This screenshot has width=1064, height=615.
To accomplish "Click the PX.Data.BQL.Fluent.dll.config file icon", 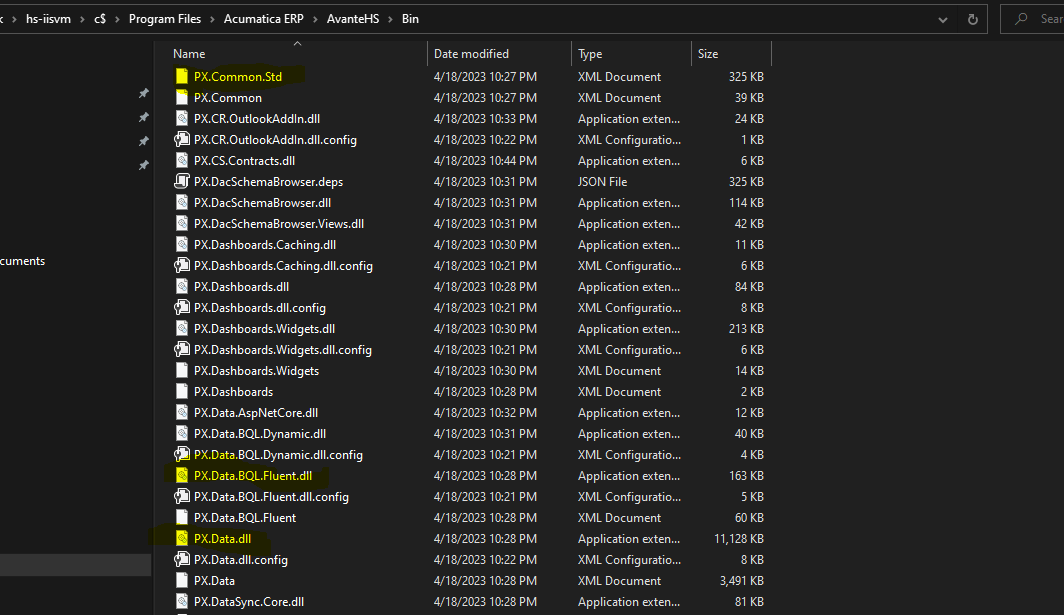I will [181, 497].
